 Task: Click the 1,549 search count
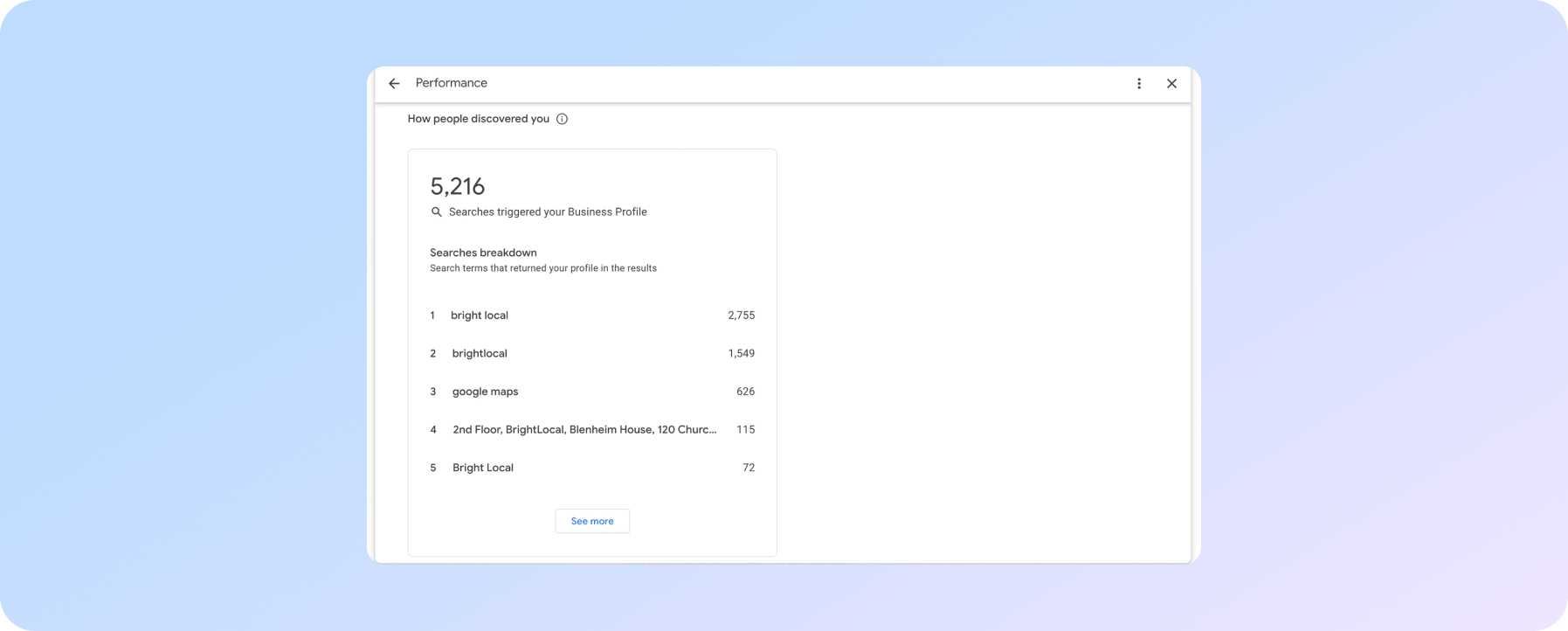click(742, 353)
